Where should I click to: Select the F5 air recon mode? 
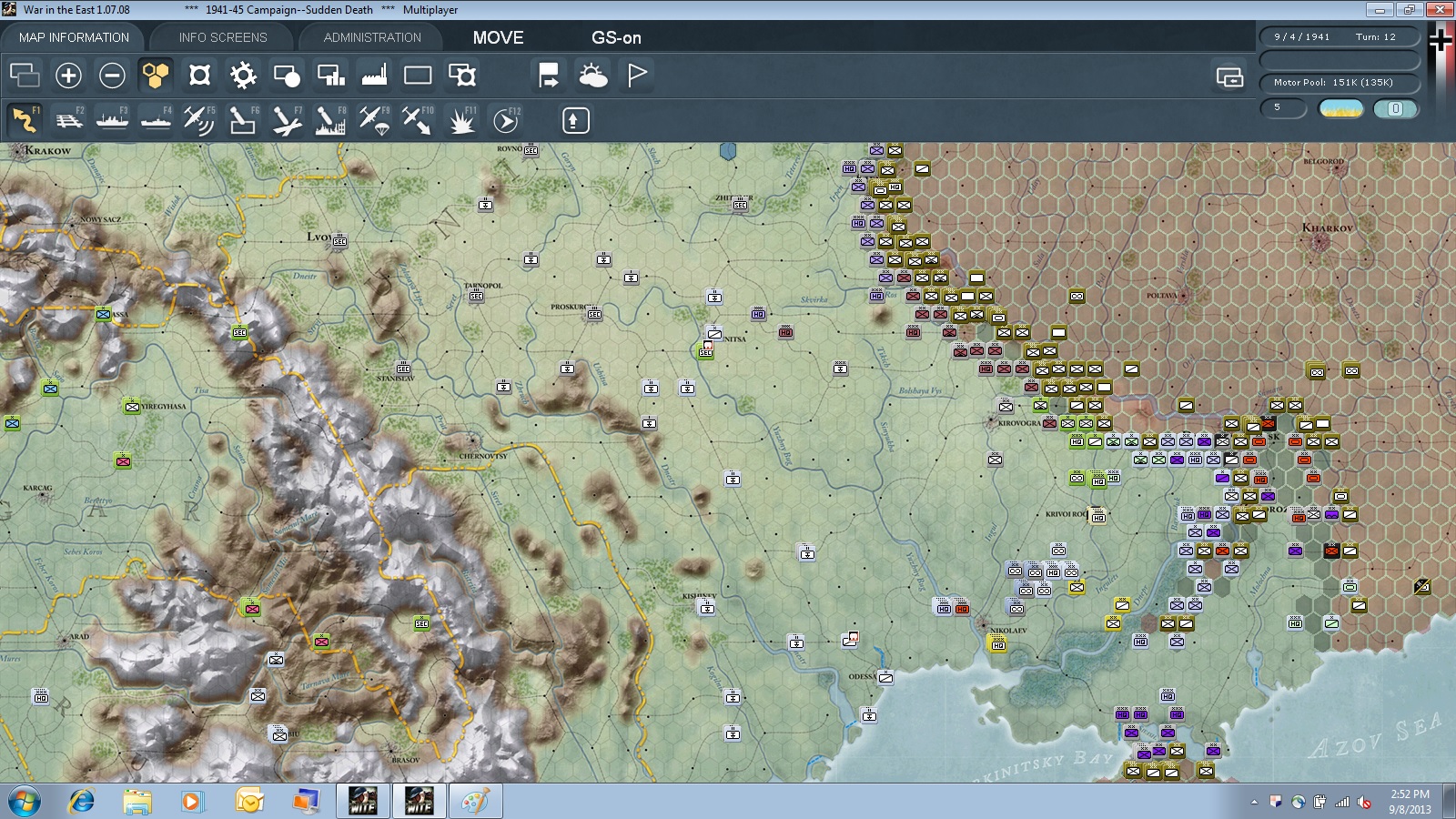pos(199,120)
